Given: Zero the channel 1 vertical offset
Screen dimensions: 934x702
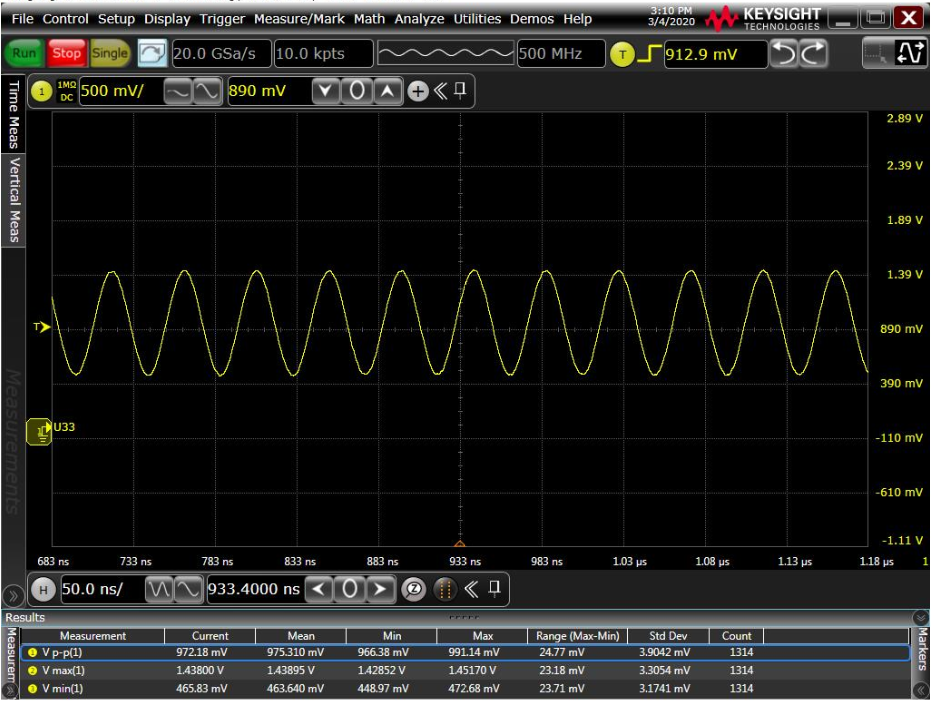Looking at the screenshot, I should pyautogui.click(x=357, y=91).
